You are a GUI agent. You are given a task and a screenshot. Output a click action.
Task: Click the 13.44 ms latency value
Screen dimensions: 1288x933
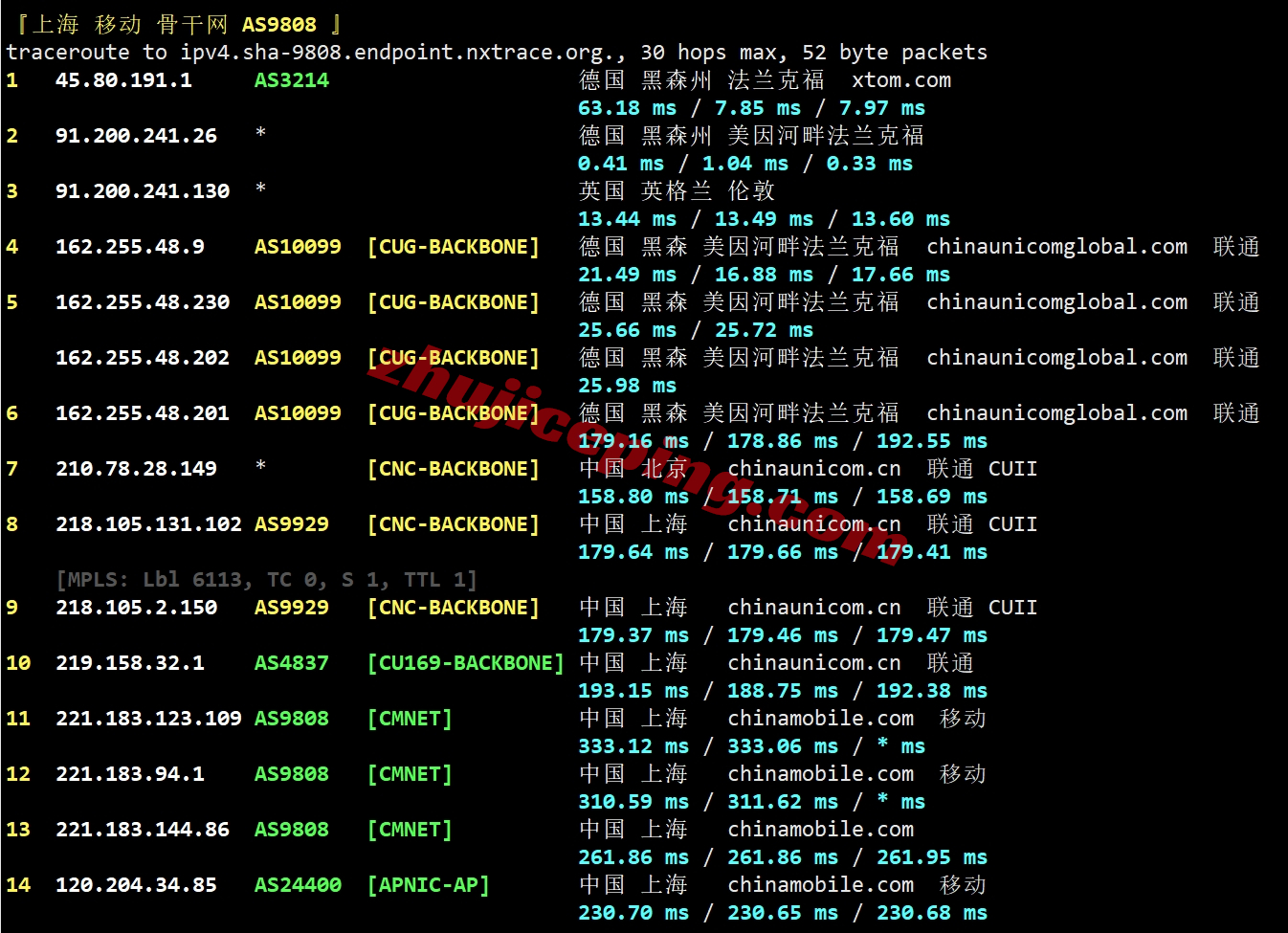627,219
